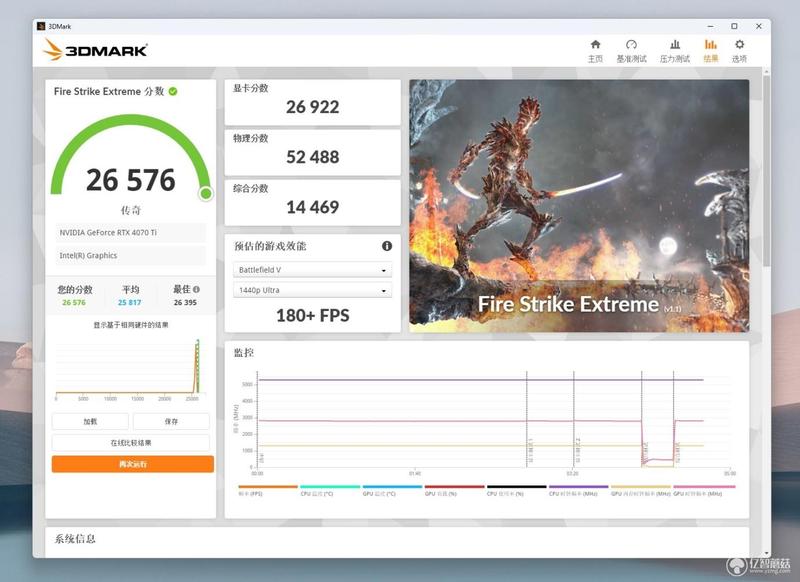Toggle the CPU 温度 (°C) legend series

(330, 491)
